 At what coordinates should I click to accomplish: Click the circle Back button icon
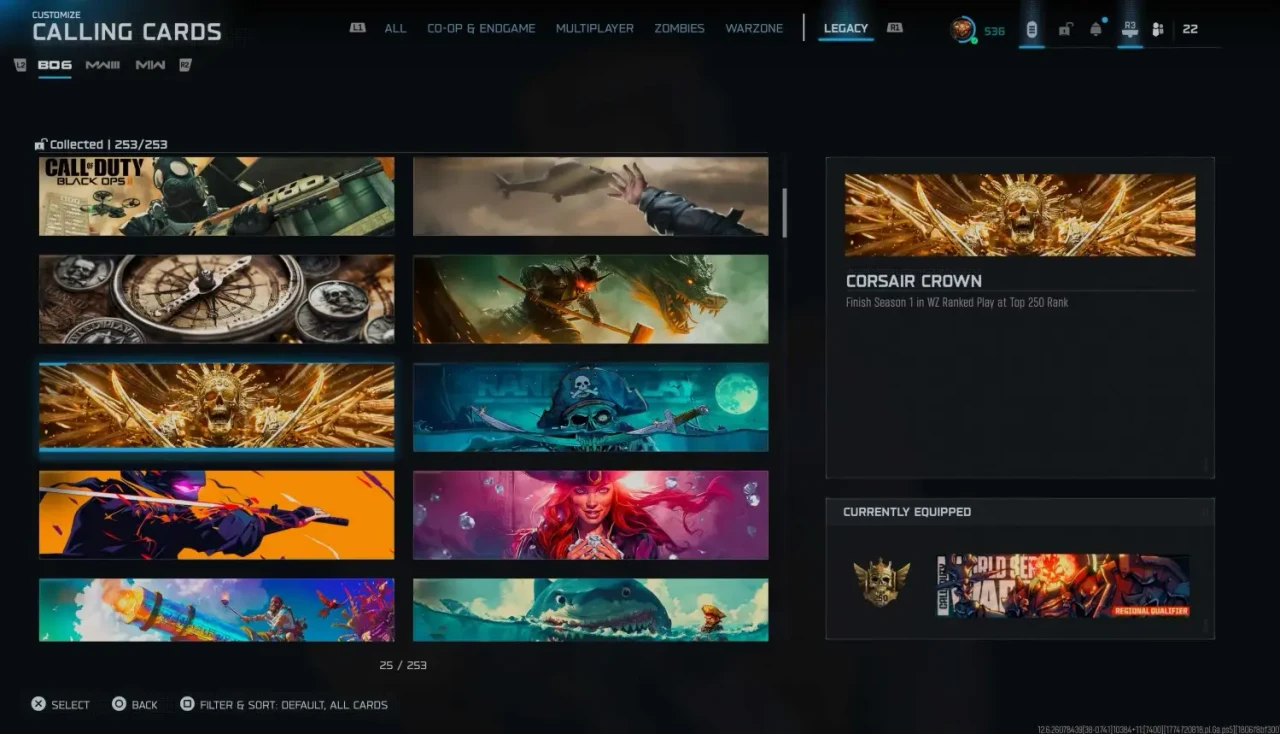click(119, 704)
